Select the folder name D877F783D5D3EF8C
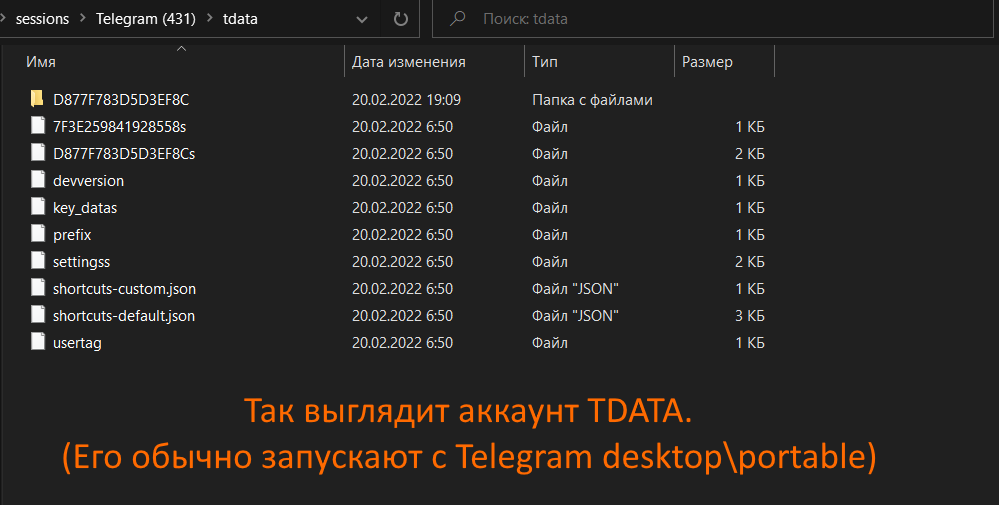 click(121, 99)
